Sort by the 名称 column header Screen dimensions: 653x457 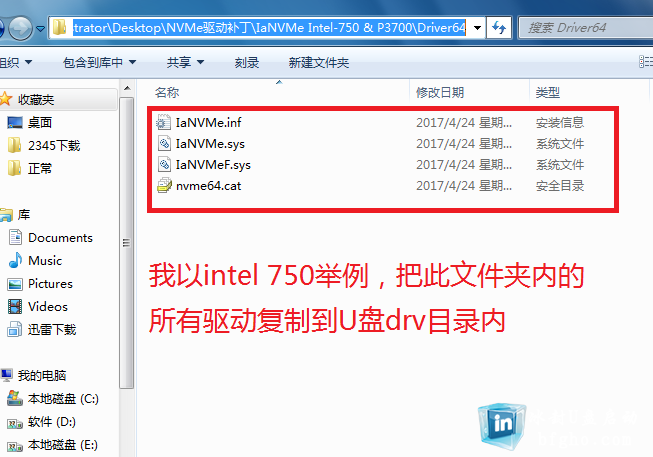coord(167,92)
